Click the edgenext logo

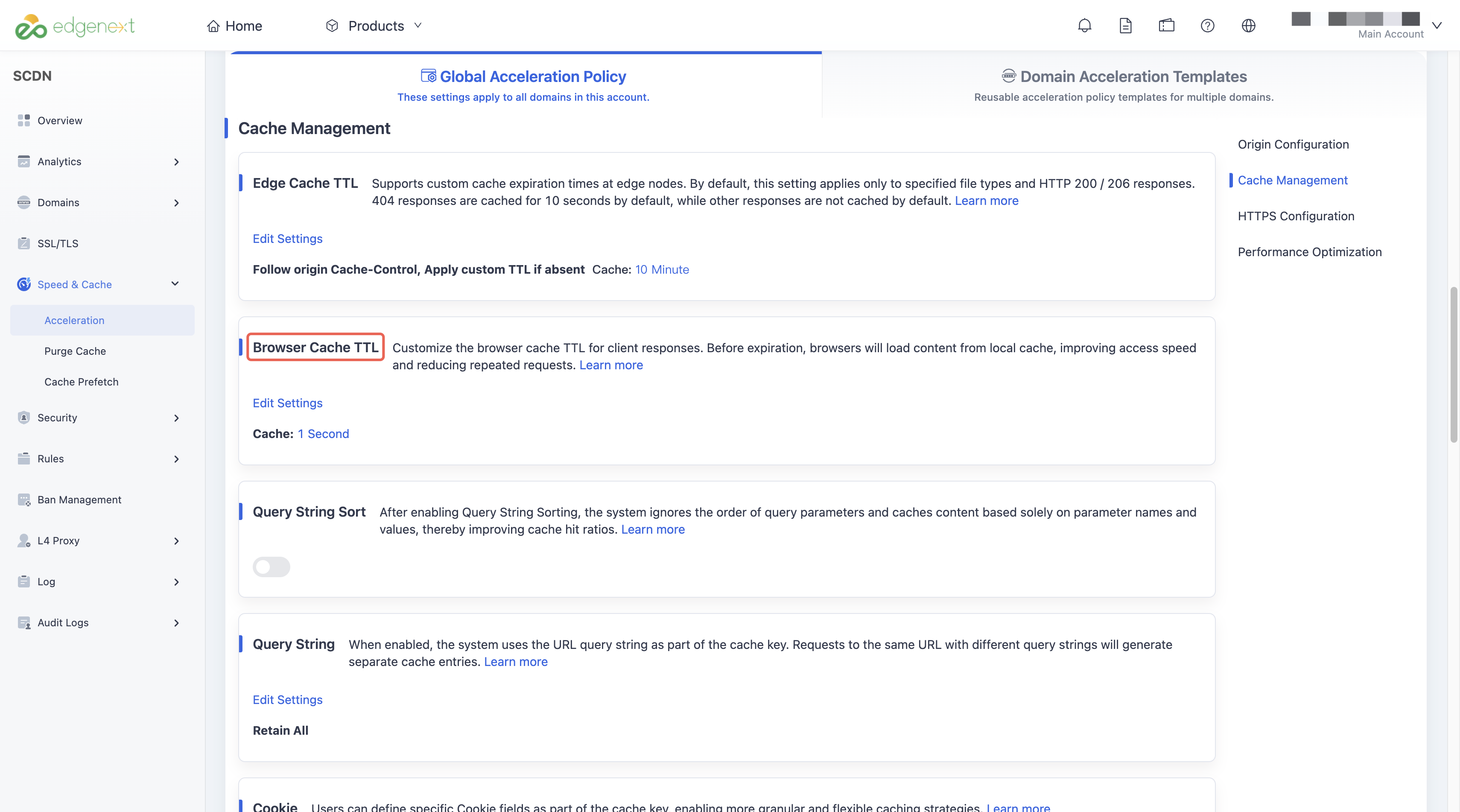point(75,26)
